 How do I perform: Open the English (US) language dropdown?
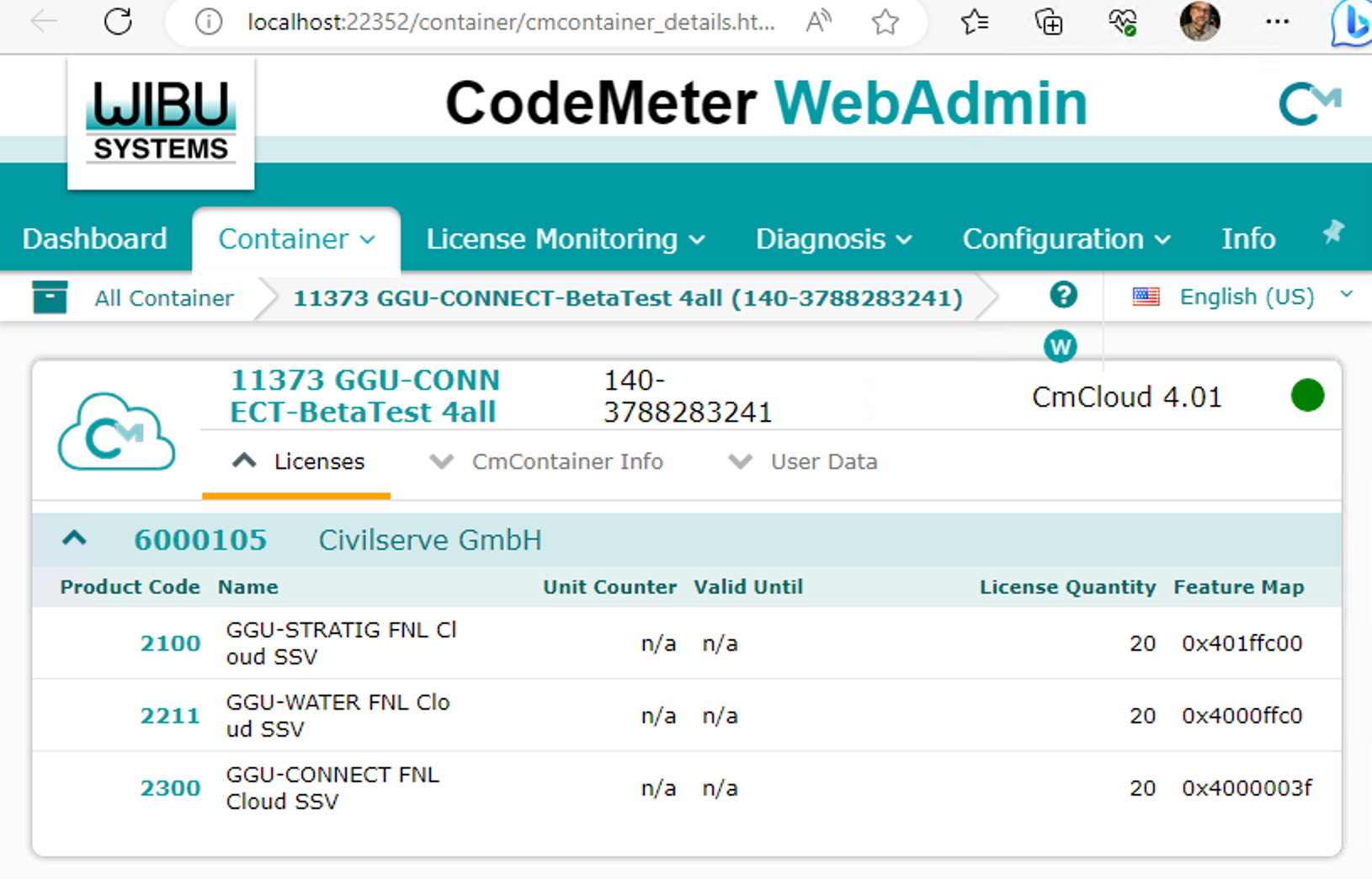point(1245,296)
